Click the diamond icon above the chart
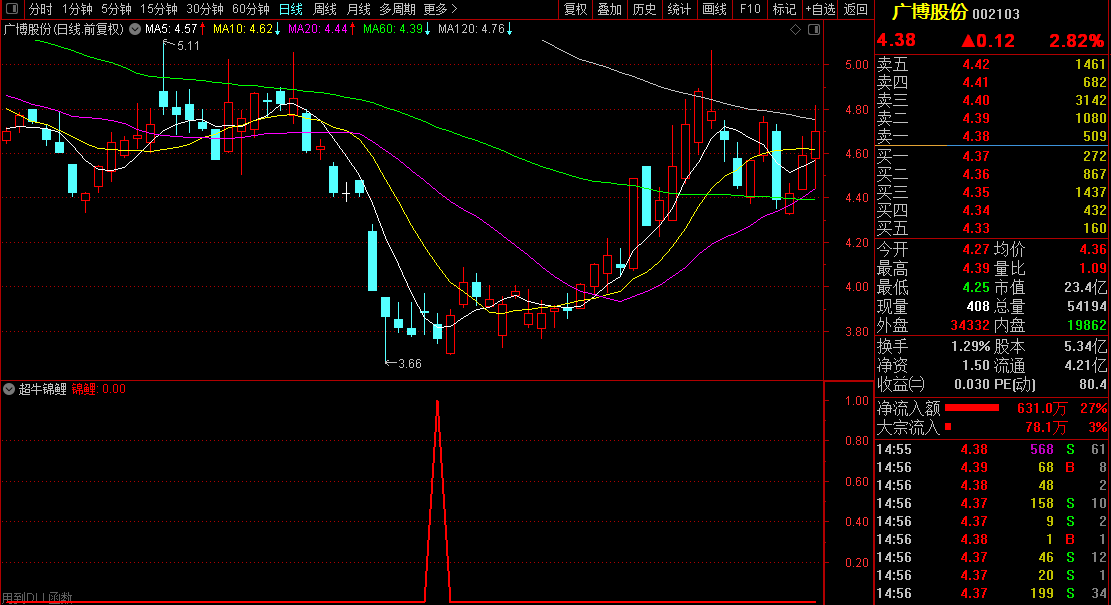Image resolution: width=1111 pixels, height=605 pixels. [795, 29]
